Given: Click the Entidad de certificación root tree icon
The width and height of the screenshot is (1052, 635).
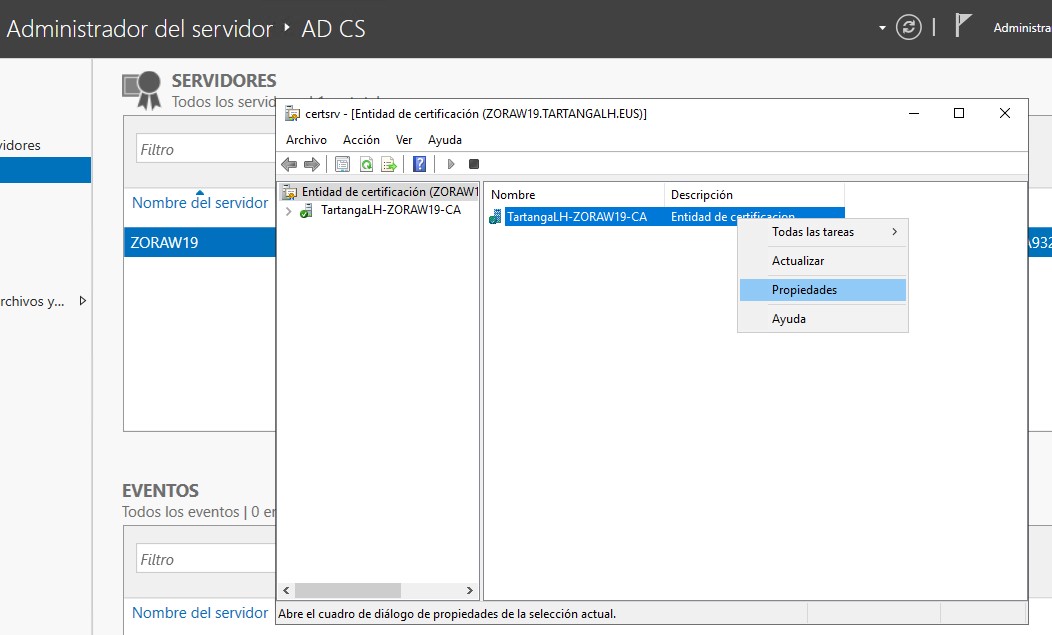Looking at the screenshot, I should [290, 193].
